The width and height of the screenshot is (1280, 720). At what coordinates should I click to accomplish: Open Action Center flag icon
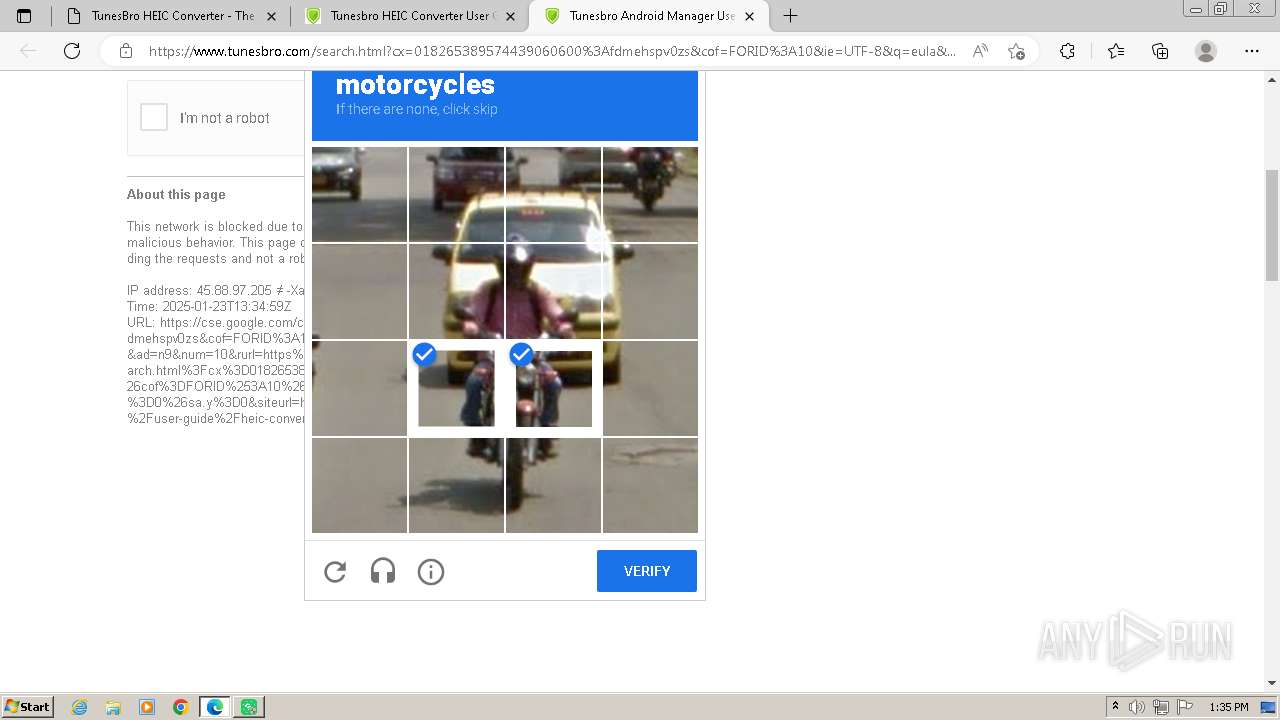point(1184,707)
